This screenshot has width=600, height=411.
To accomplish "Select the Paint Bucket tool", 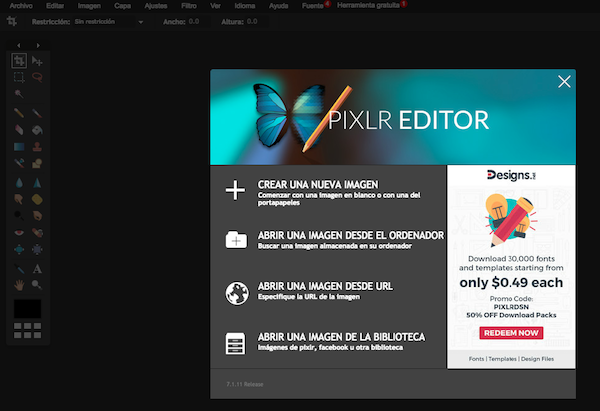I will [37, 130].
